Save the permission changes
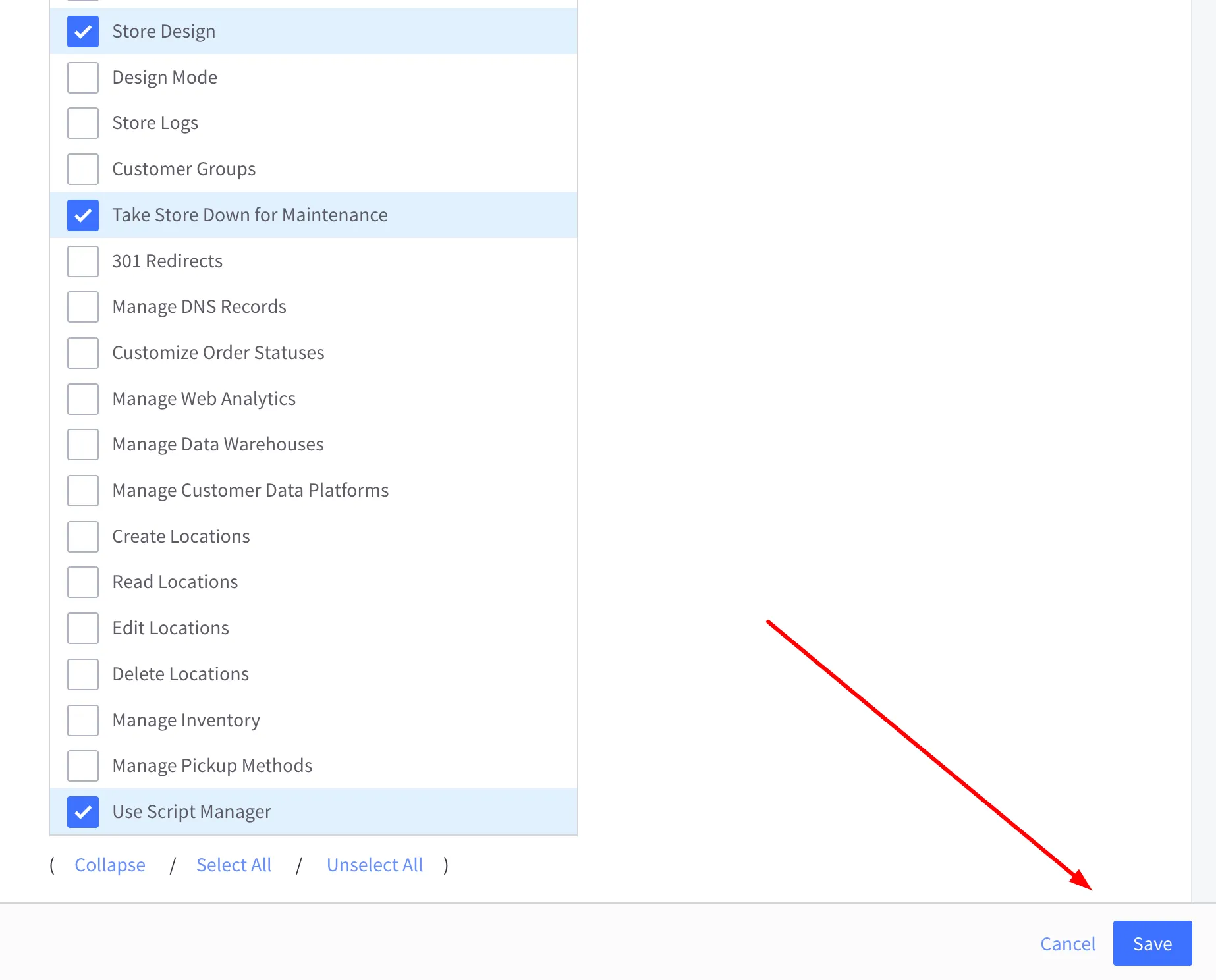Image resolution: width=1216 pixels, height=980 pixels. (x=1152, y=943)
